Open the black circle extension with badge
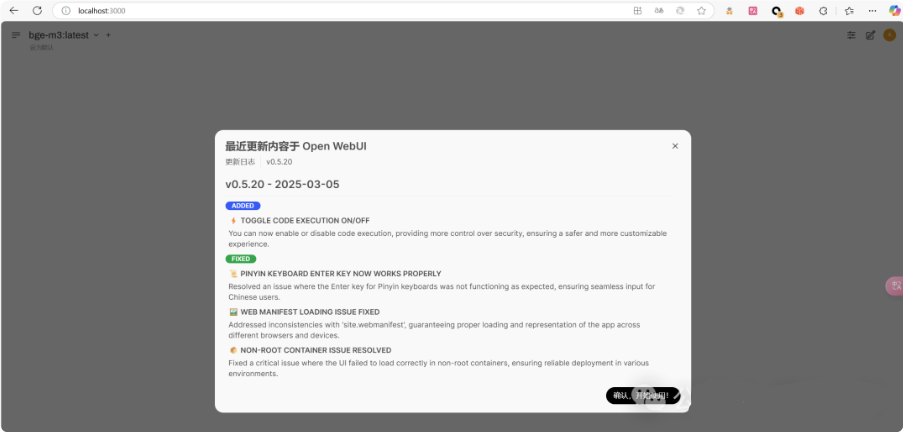Screen dimensions: 903x432 pos(777,11)
